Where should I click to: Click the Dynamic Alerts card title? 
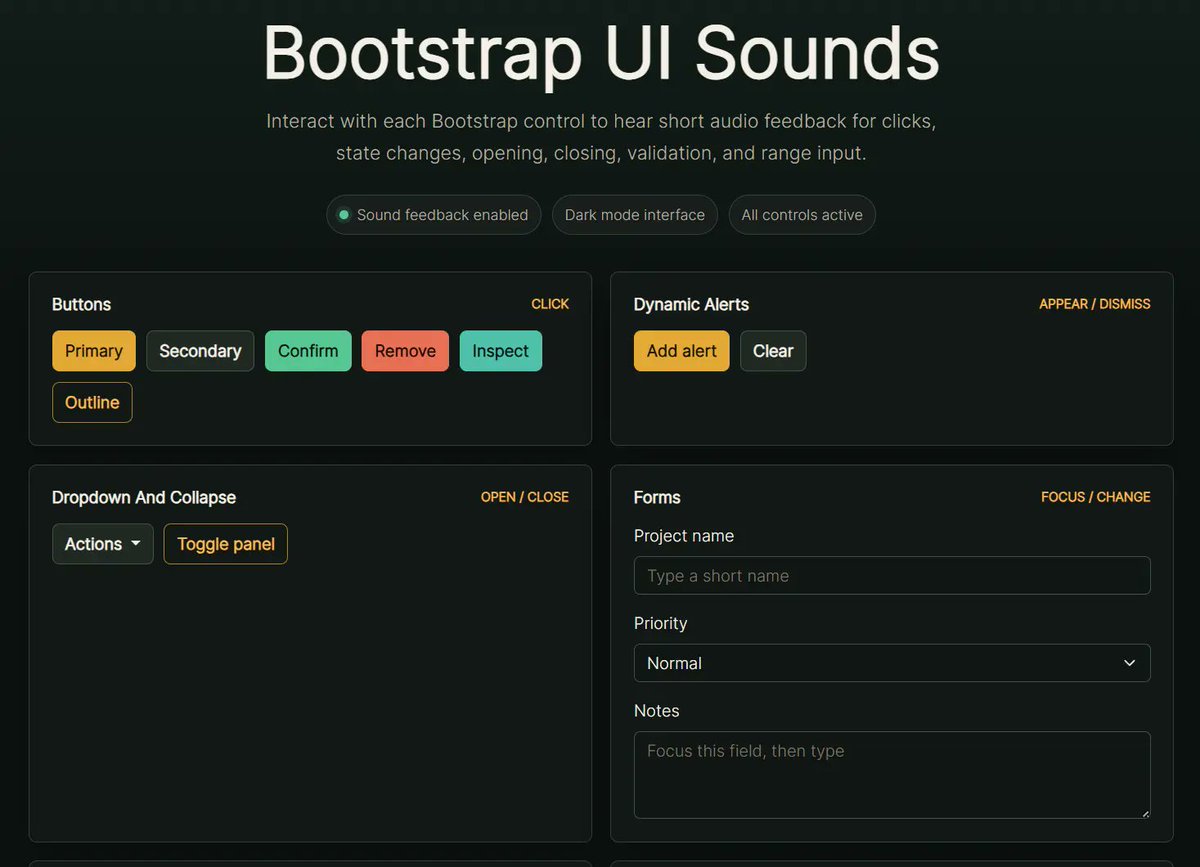pyautogui.click(x=691, y=304)
